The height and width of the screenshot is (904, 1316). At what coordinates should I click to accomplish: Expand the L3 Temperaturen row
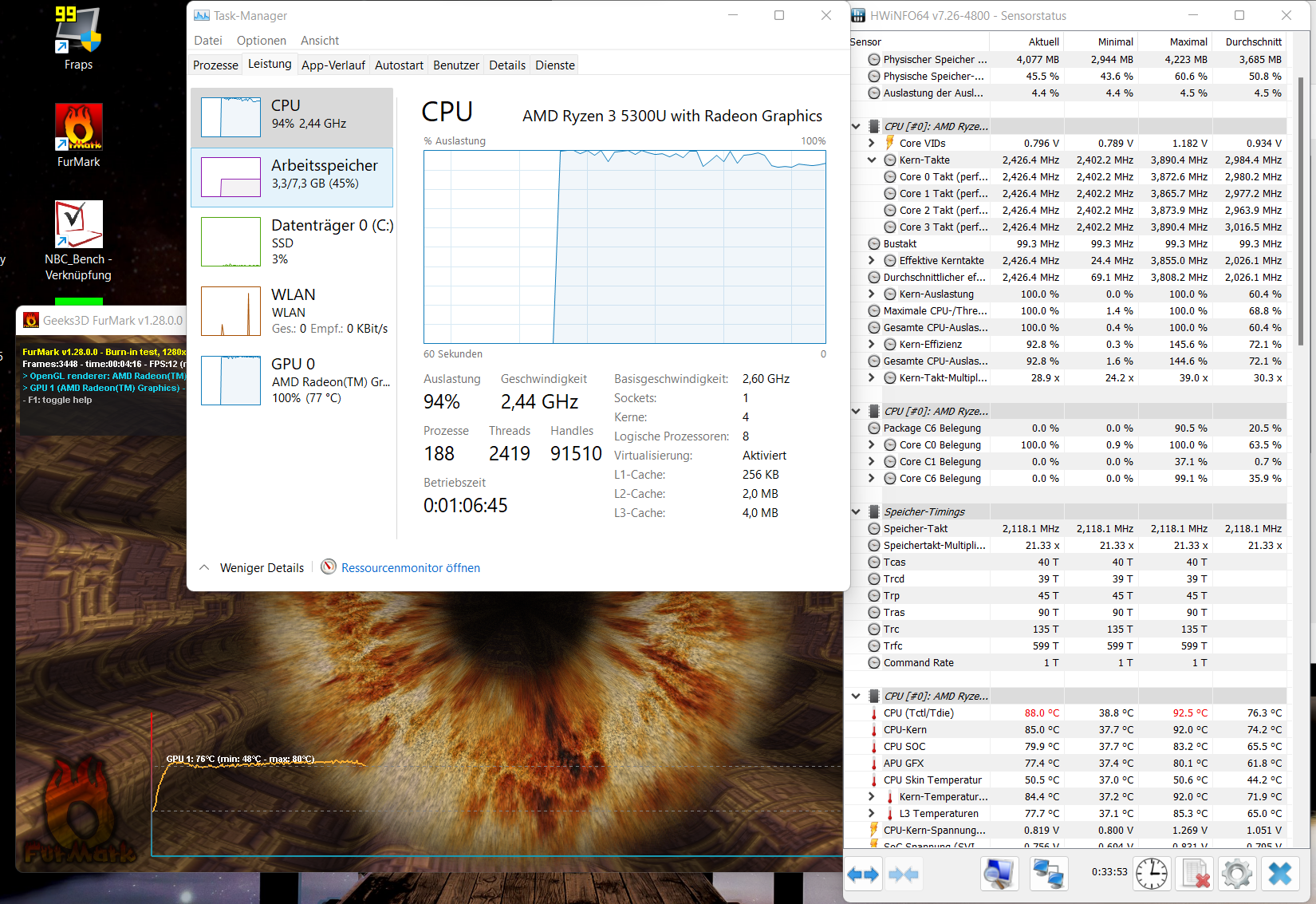point(872,813)
